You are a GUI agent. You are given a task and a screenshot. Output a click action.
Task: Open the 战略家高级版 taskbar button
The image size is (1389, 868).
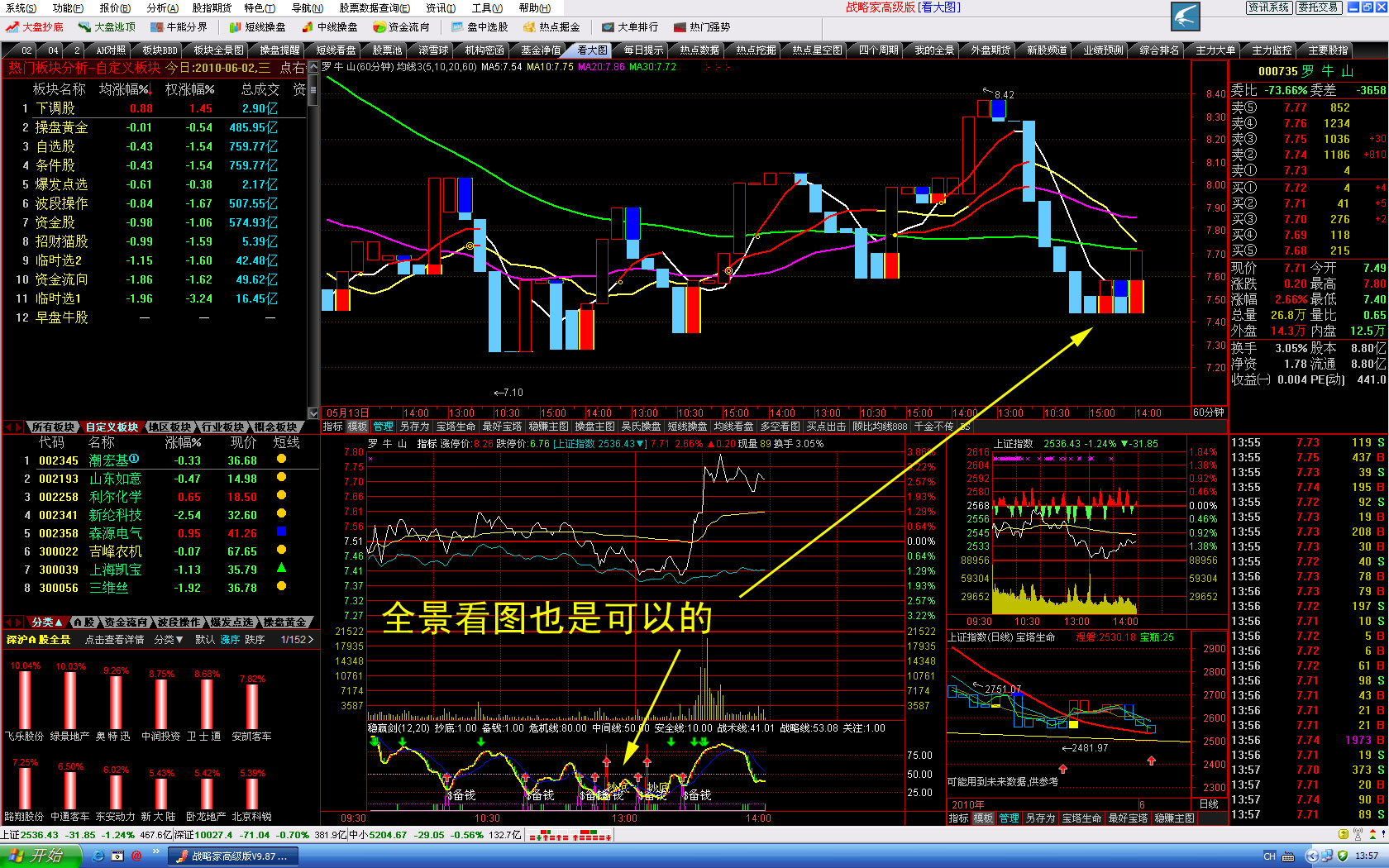coord(231,856)
